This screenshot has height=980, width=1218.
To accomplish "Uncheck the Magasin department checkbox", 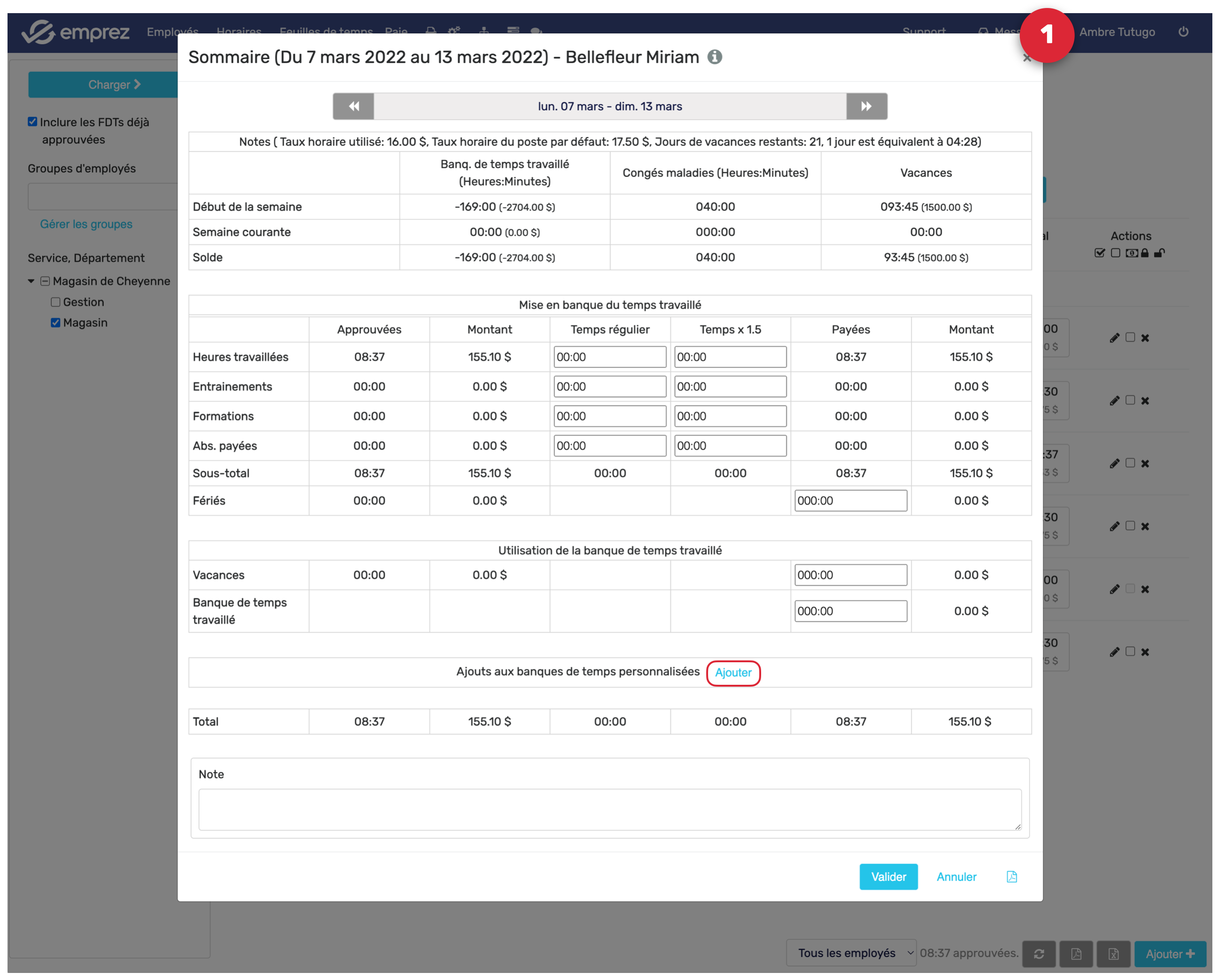I will point(55,322).
